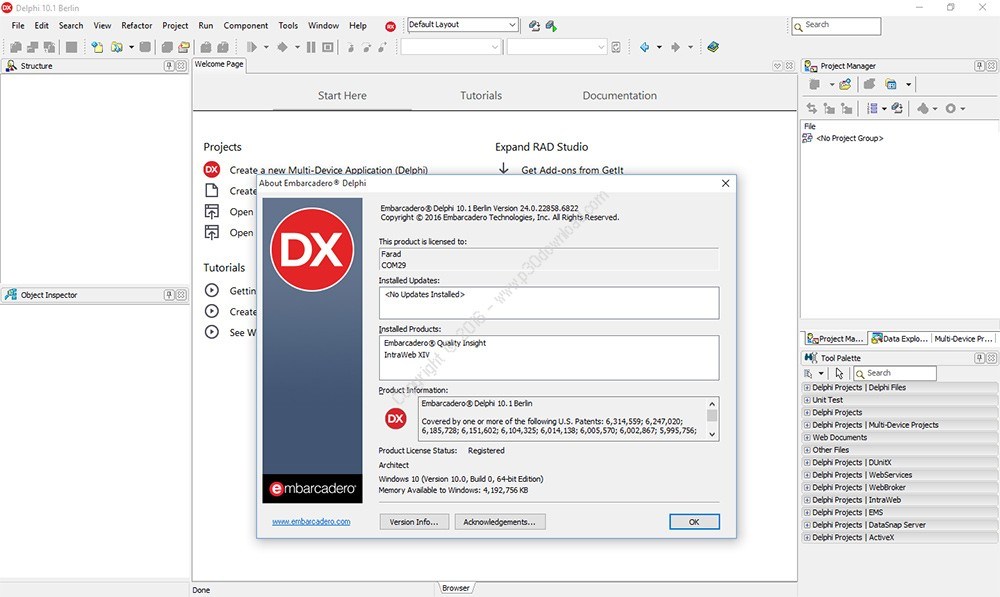
Task: Expand Delphi Projects | DataSnap Server category
Action: pyautogui.click(x=807, y=525)
